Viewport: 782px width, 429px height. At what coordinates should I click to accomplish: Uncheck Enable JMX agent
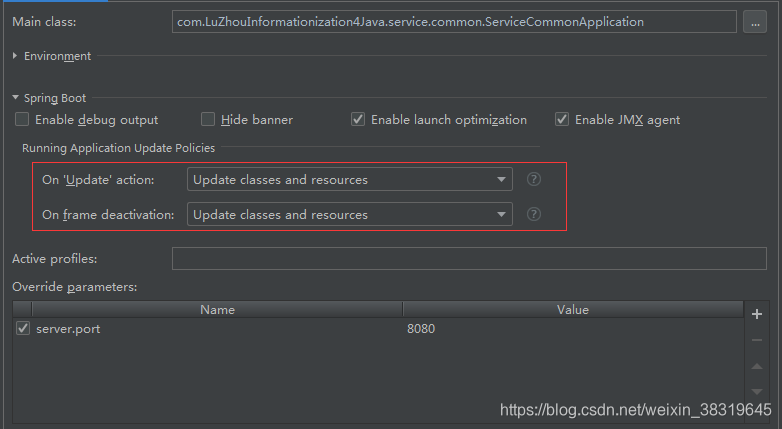(562, 119)
